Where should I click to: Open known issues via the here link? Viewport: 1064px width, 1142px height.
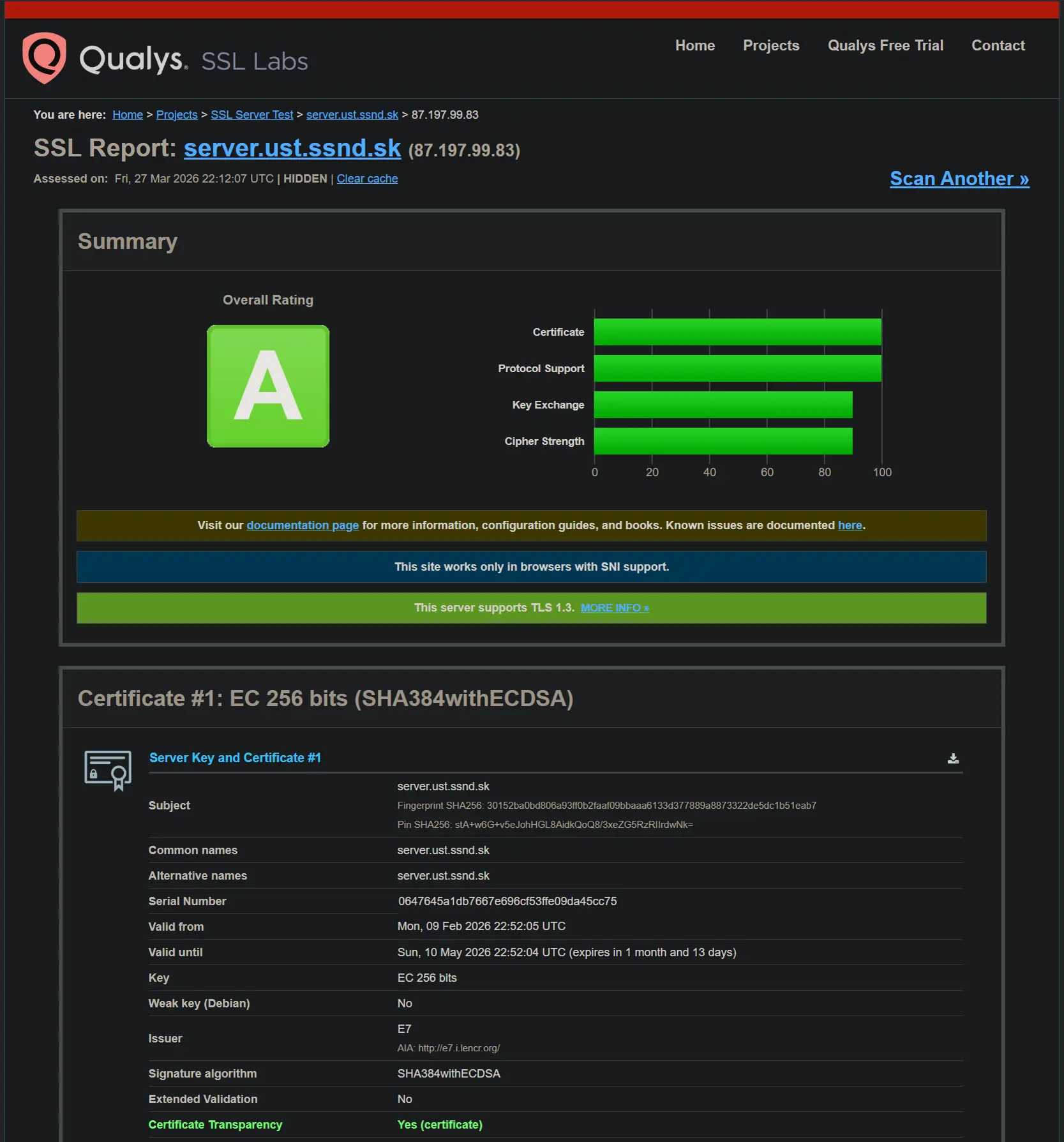click(850, 525)
